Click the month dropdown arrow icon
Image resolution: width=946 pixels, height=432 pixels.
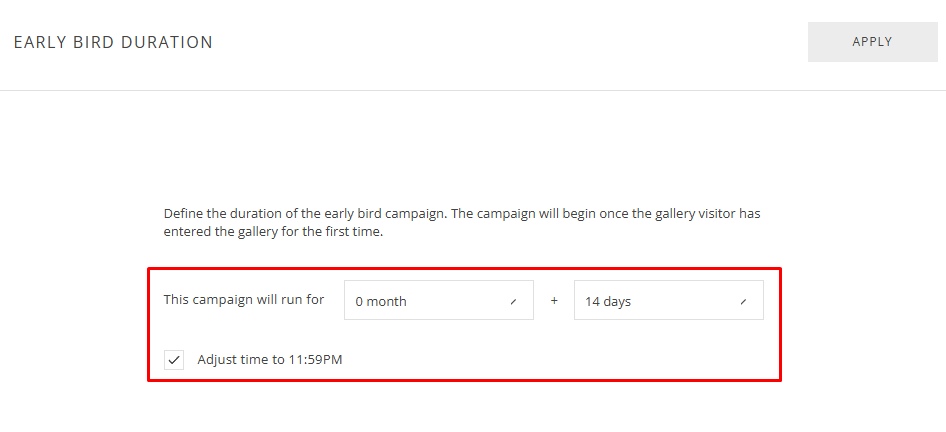click(514, 301)
